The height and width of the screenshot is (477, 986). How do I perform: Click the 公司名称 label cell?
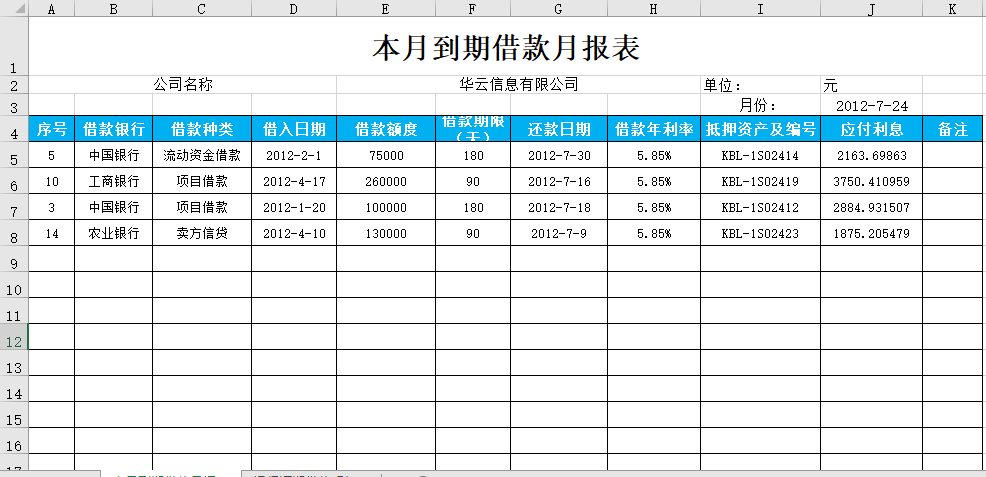[183, 85]
